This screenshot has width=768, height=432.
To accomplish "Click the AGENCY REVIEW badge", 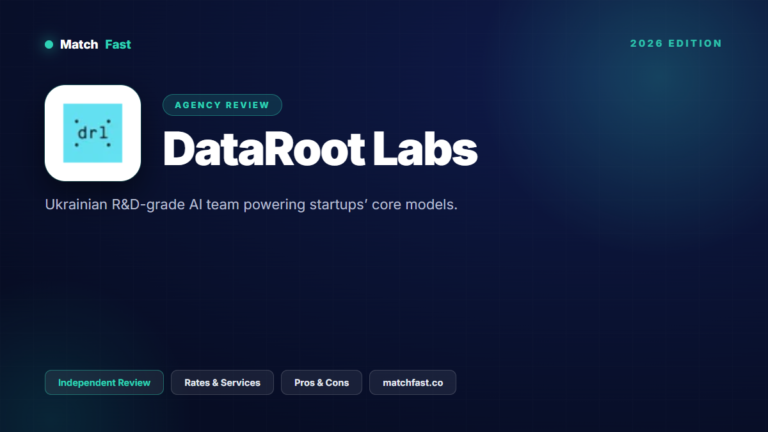I will coord(222,105).
